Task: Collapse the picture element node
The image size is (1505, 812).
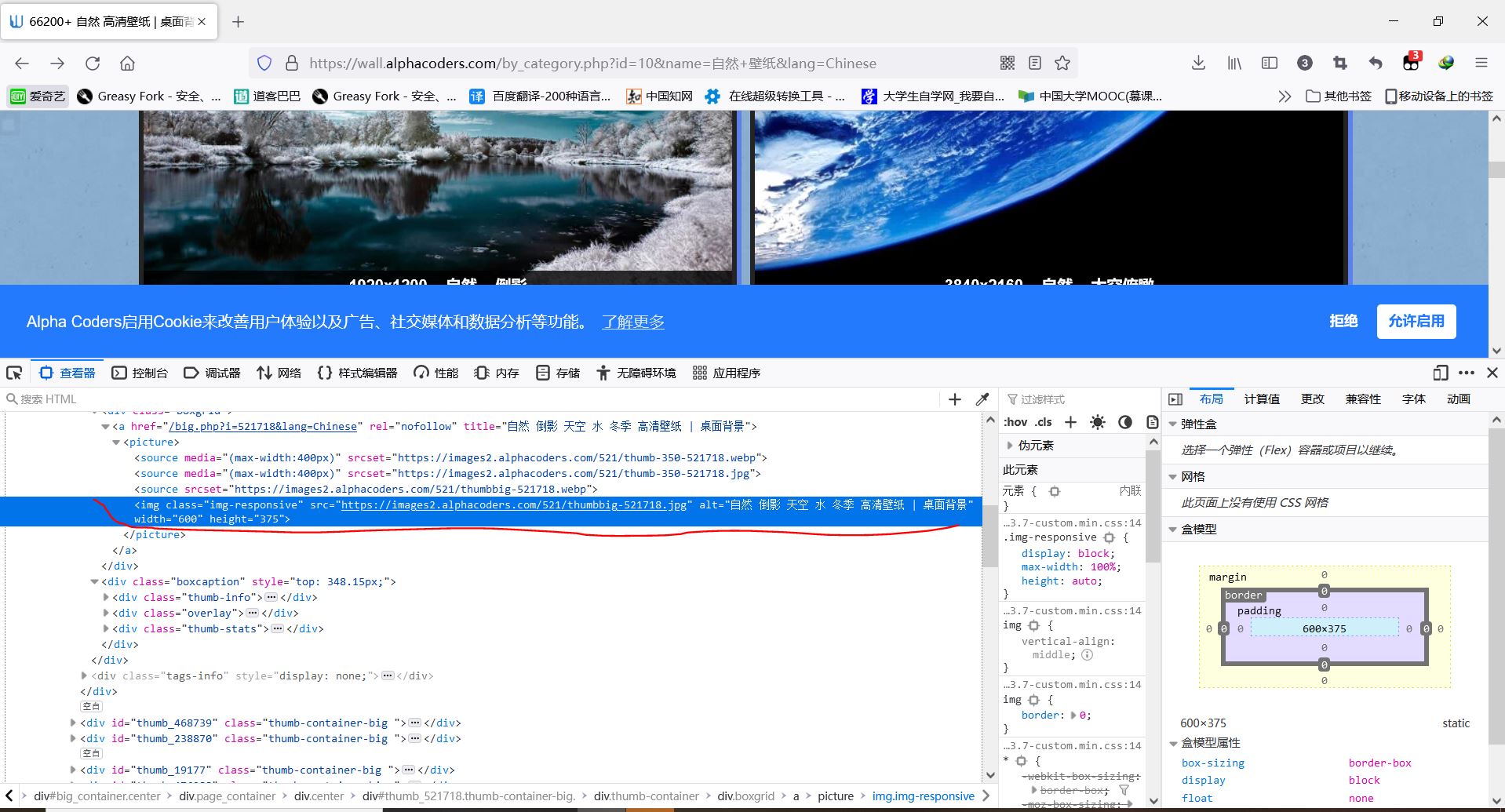Action: 117,442
